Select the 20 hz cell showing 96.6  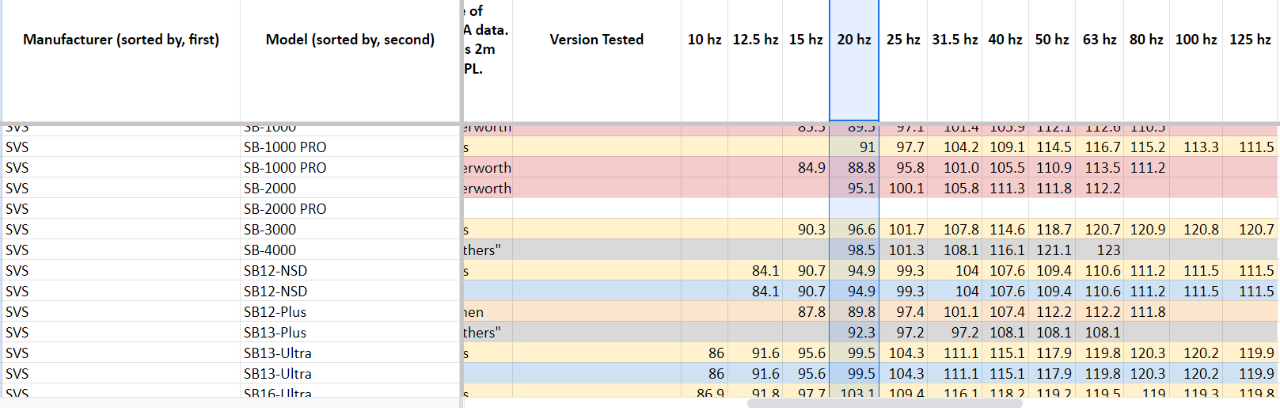[x=854, y=229]
